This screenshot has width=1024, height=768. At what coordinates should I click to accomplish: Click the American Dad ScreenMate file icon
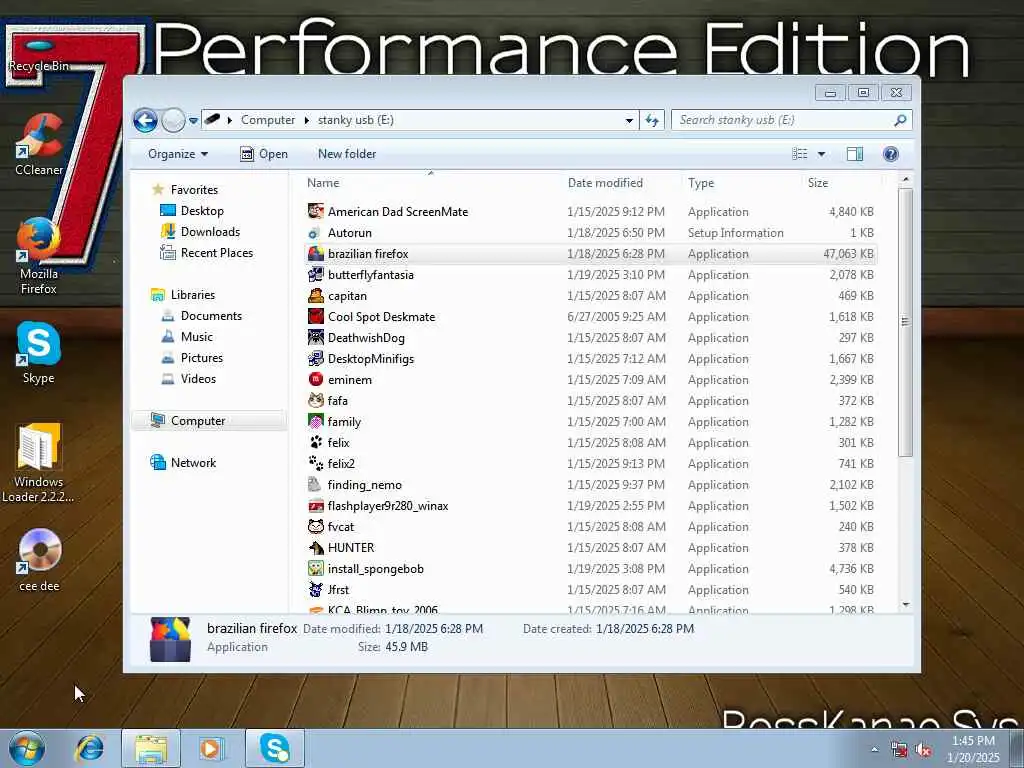tap(316, 211)
